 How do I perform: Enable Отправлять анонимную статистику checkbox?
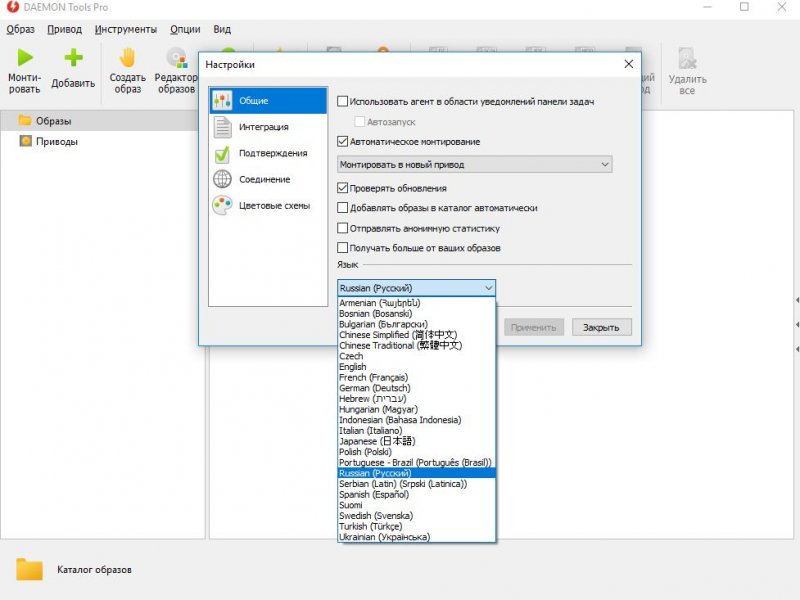point(342,228)
